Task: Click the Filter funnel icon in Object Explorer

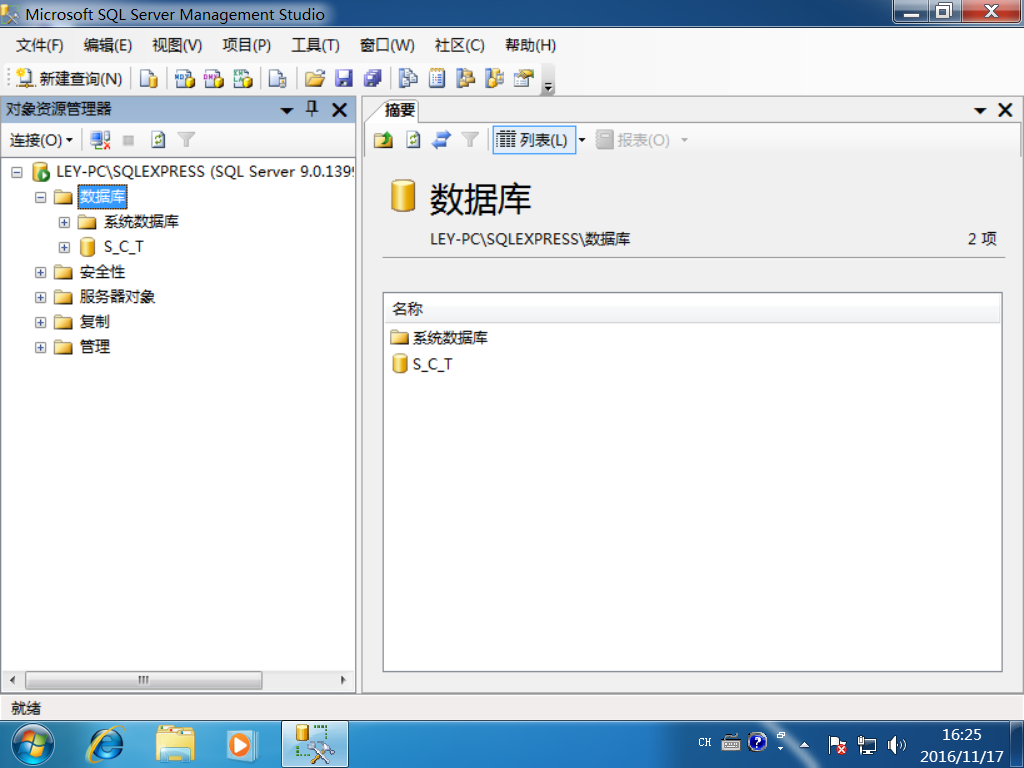Action: click(x=187, y=140)
